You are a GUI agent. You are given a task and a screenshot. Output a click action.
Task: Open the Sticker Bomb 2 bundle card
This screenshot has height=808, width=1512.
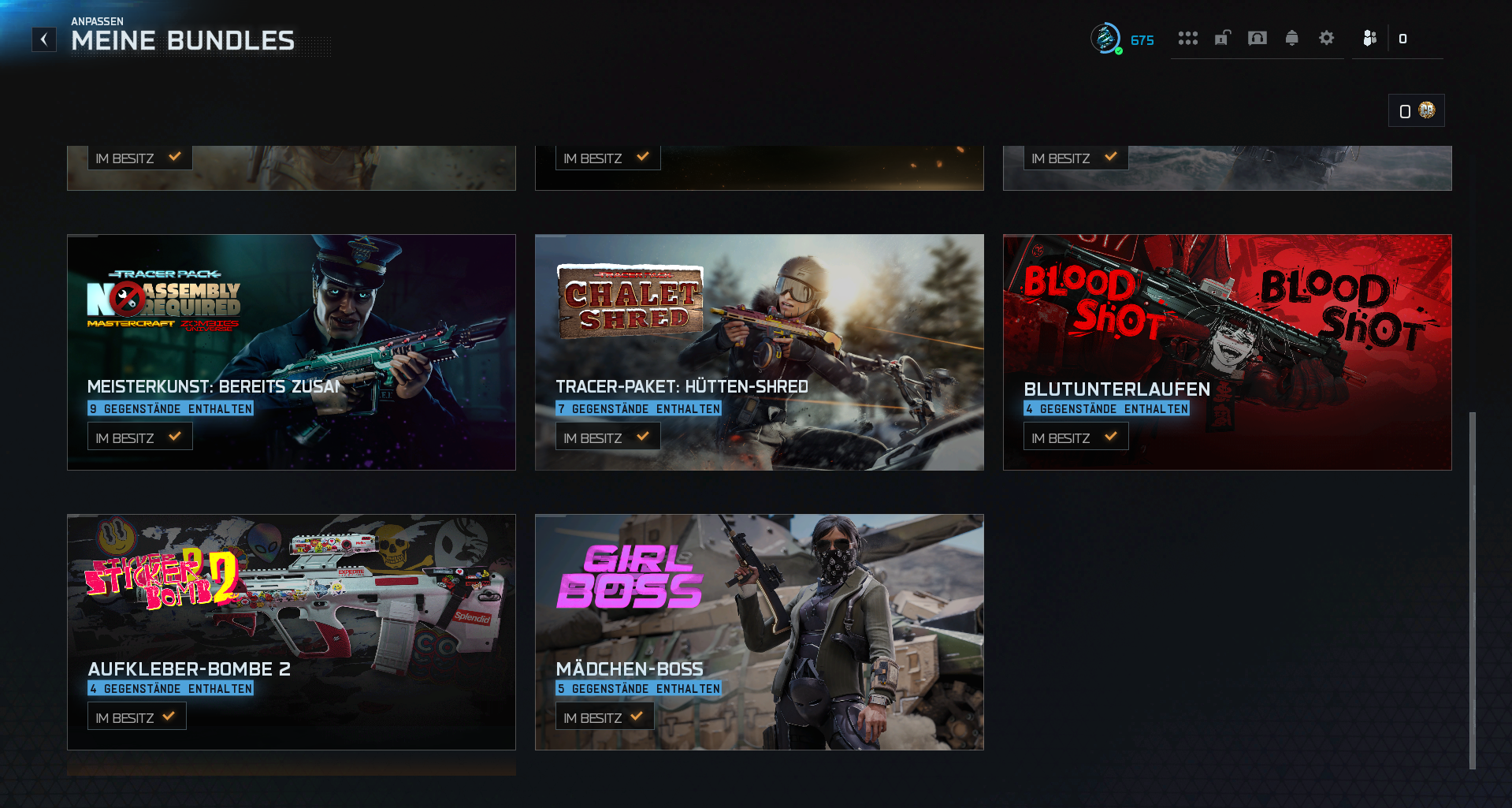(292, 632)
